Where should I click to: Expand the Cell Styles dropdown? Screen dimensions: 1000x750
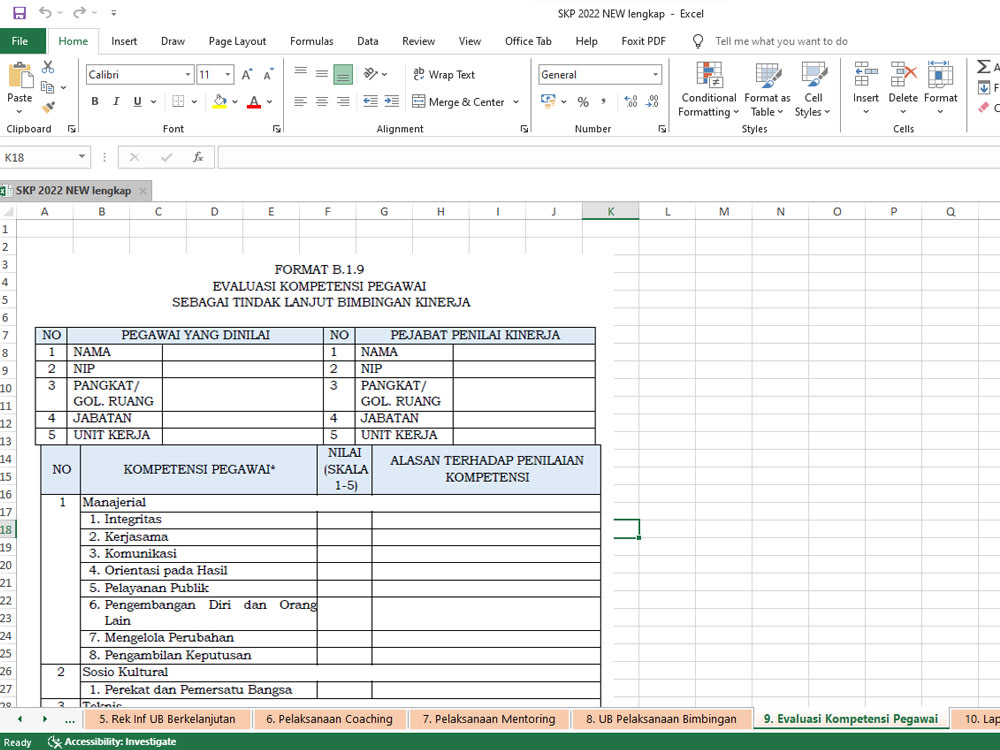[x=813, y=89]
